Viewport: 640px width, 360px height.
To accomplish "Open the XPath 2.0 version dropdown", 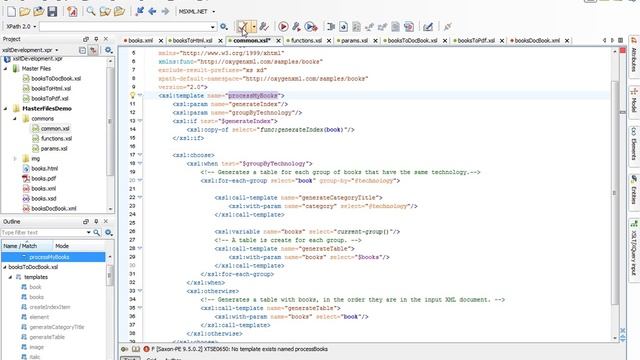I will 21,27.
